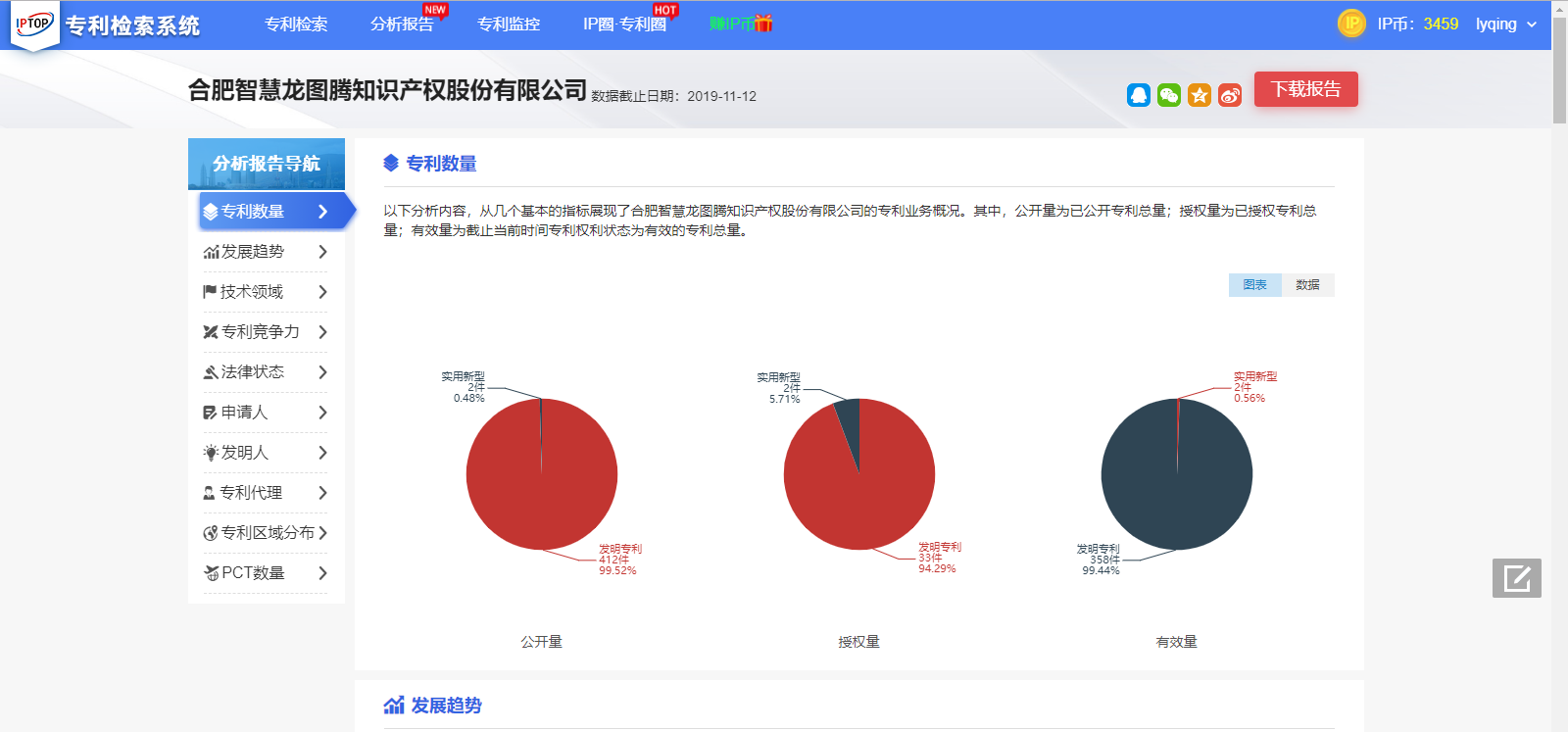Open the lyqing user dropdown
The image size is (1568, 732).
(x=1506, y=24)
